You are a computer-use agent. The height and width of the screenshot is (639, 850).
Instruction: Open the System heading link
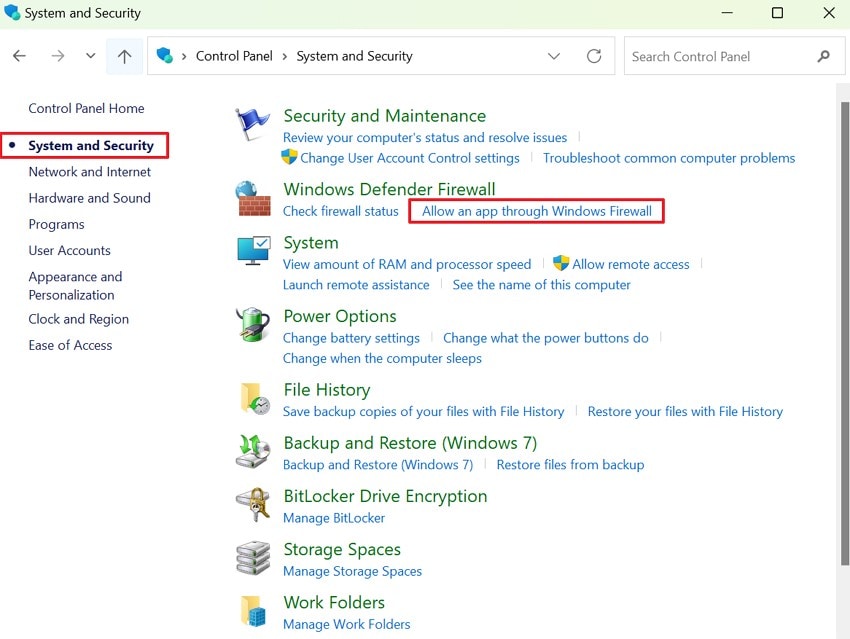click(x=311, y=243)
